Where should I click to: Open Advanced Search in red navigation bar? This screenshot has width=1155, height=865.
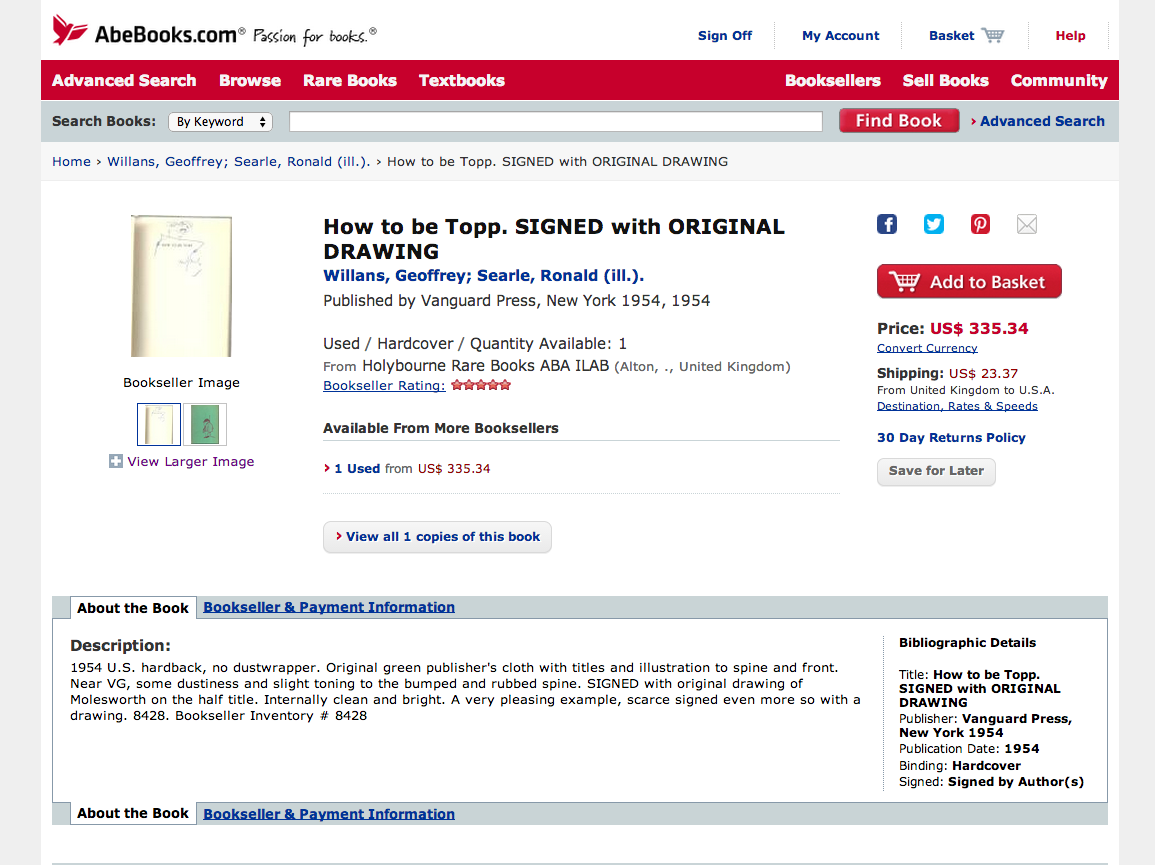point(124,80)
